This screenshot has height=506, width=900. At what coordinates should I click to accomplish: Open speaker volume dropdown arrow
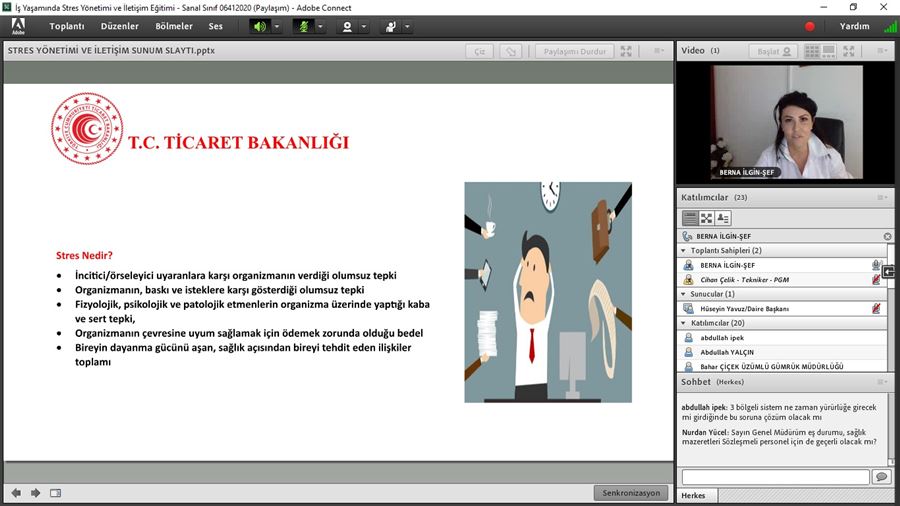pos(277,27)
